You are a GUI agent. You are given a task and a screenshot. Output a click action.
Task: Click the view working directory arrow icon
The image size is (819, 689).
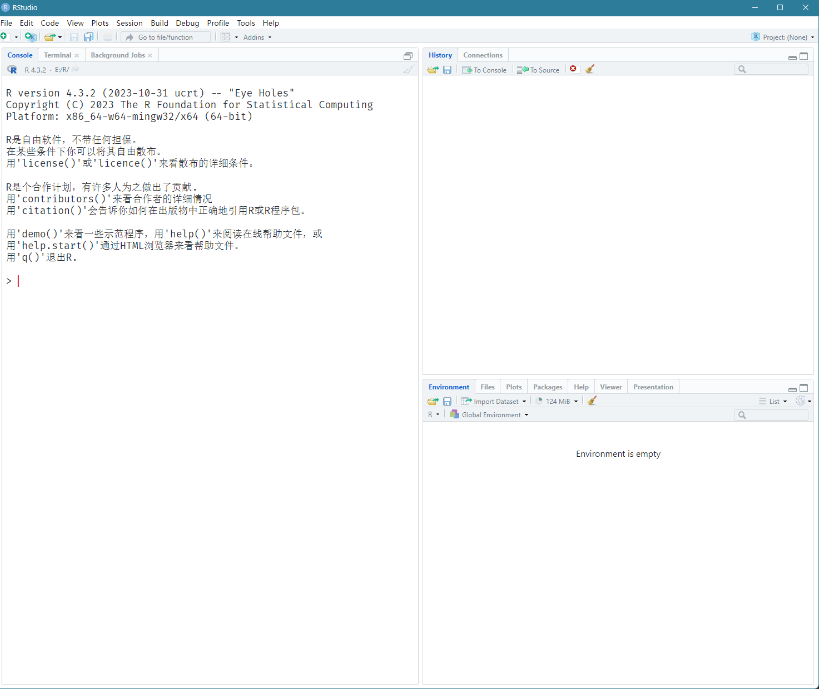pyautogui.click(x=75, y=69)
